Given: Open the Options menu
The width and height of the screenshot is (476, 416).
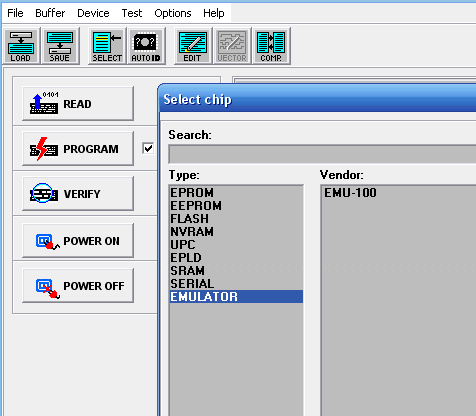Looking at the screenshot, I should [173, 13].
